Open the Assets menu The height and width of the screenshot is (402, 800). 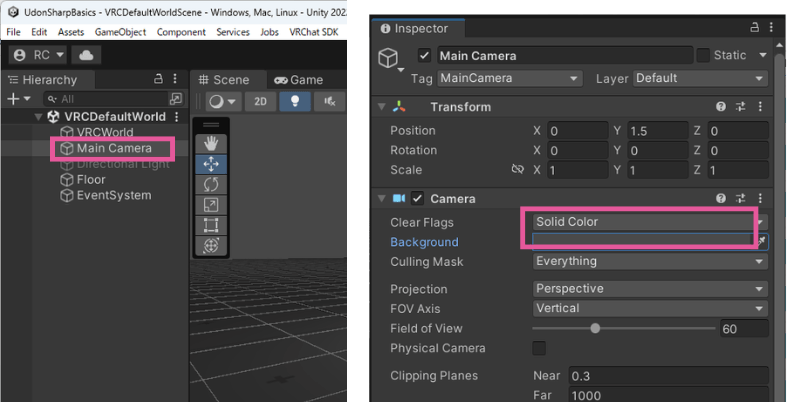point(71,32)
